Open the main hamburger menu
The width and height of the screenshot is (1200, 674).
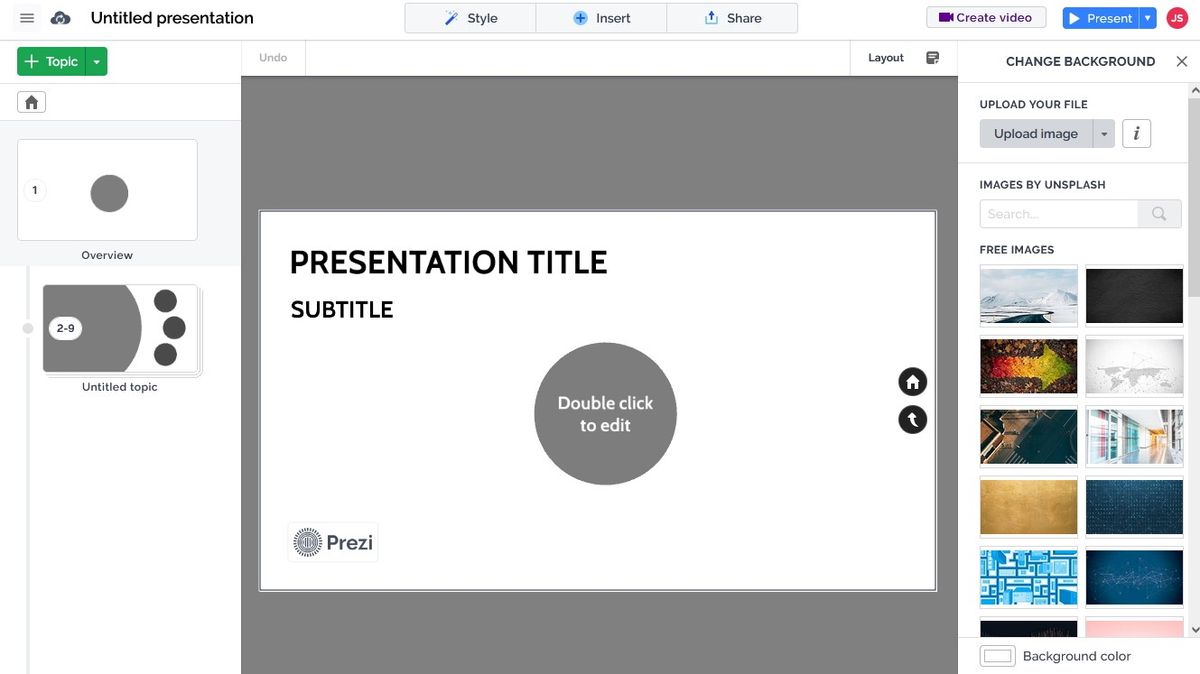coord(27,17)
